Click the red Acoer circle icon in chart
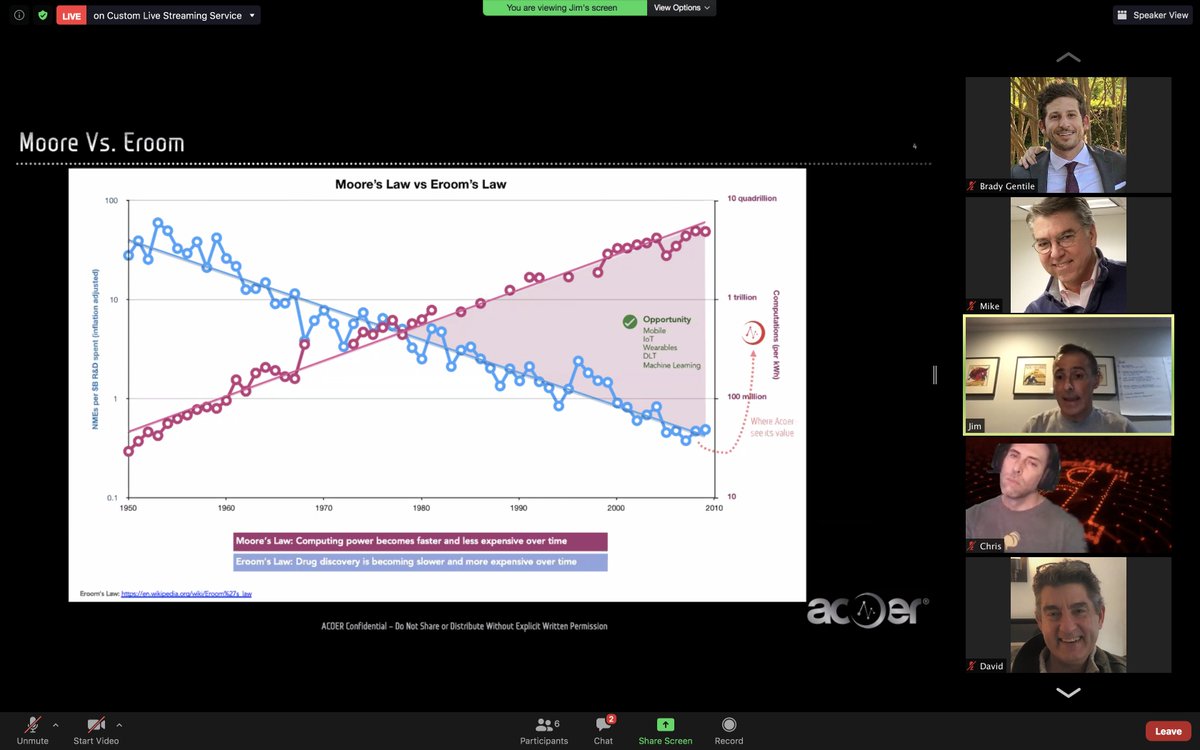 754,334
